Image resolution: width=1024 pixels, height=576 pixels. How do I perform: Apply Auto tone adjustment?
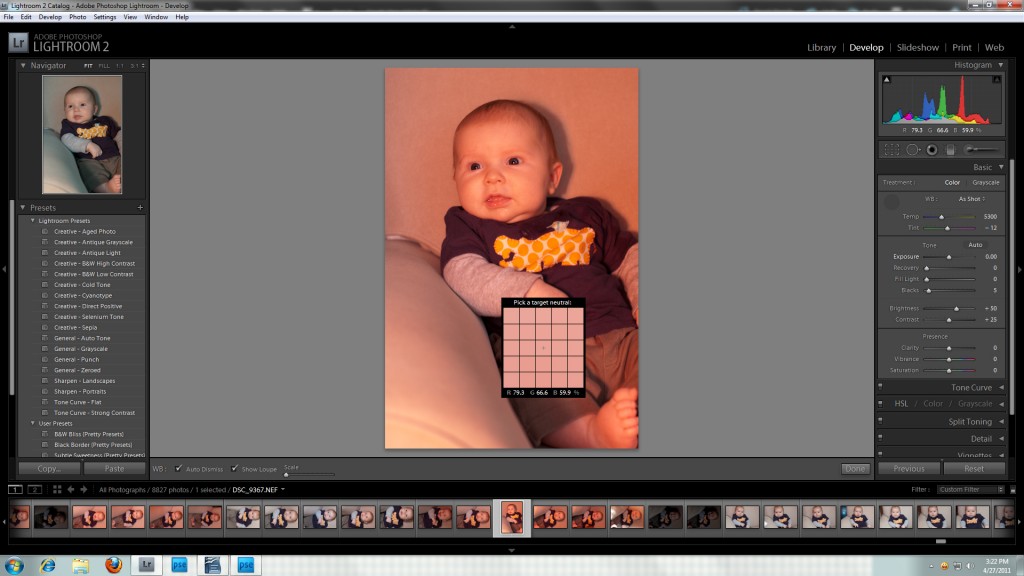pyautogui.click(x=975, y=245)
